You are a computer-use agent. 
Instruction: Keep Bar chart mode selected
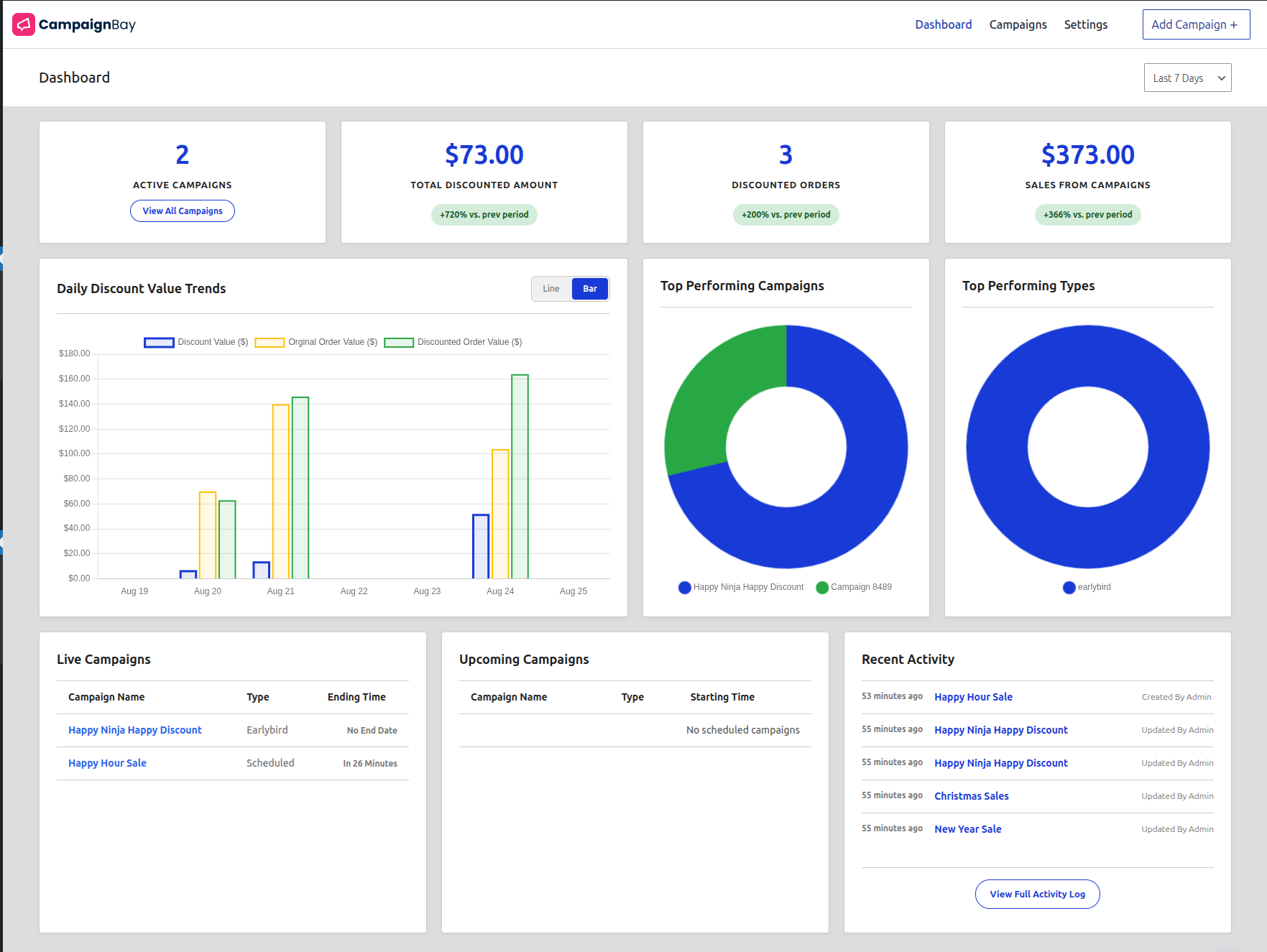(x=589, y=288)
